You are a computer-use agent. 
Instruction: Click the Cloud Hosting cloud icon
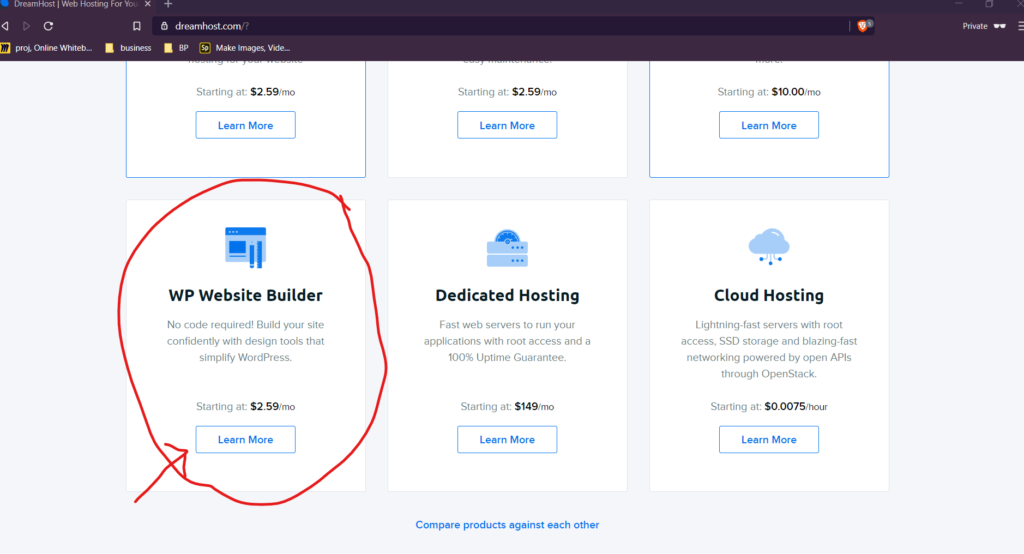769,246
